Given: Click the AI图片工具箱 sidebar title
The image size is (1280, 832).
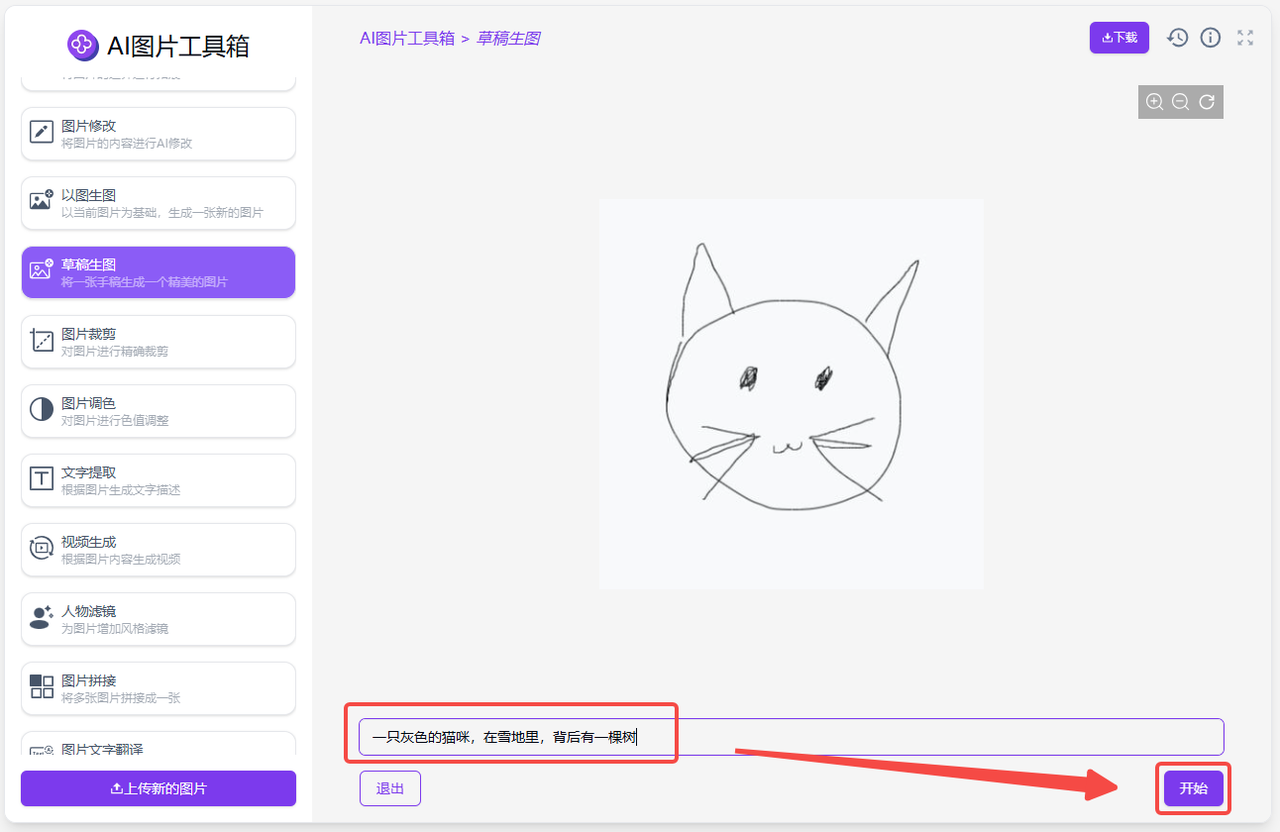Looking at the screenshot, I should click(x=177, y=45).
